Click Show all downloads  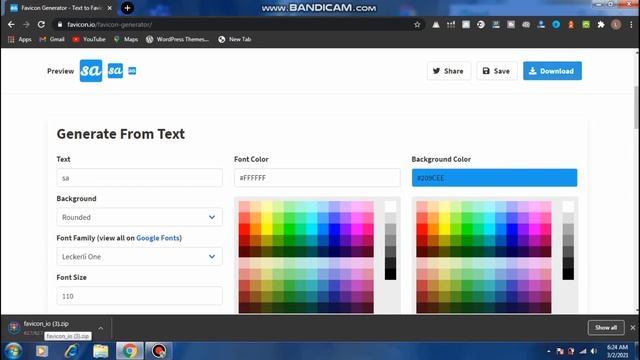pyautogui.click(x=606, y=327)
